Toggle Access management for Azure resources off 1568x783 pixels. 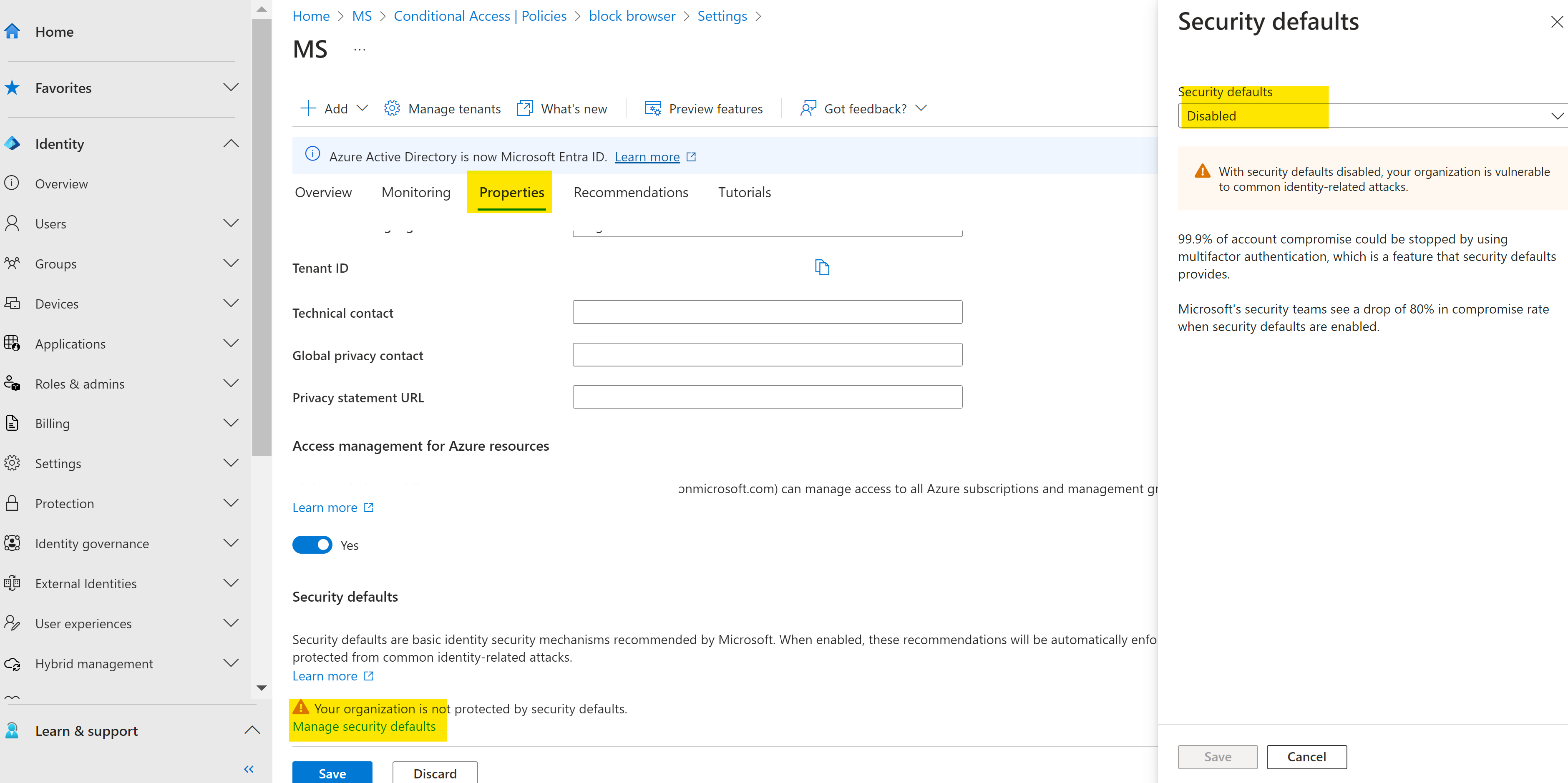tap(312, 545)
